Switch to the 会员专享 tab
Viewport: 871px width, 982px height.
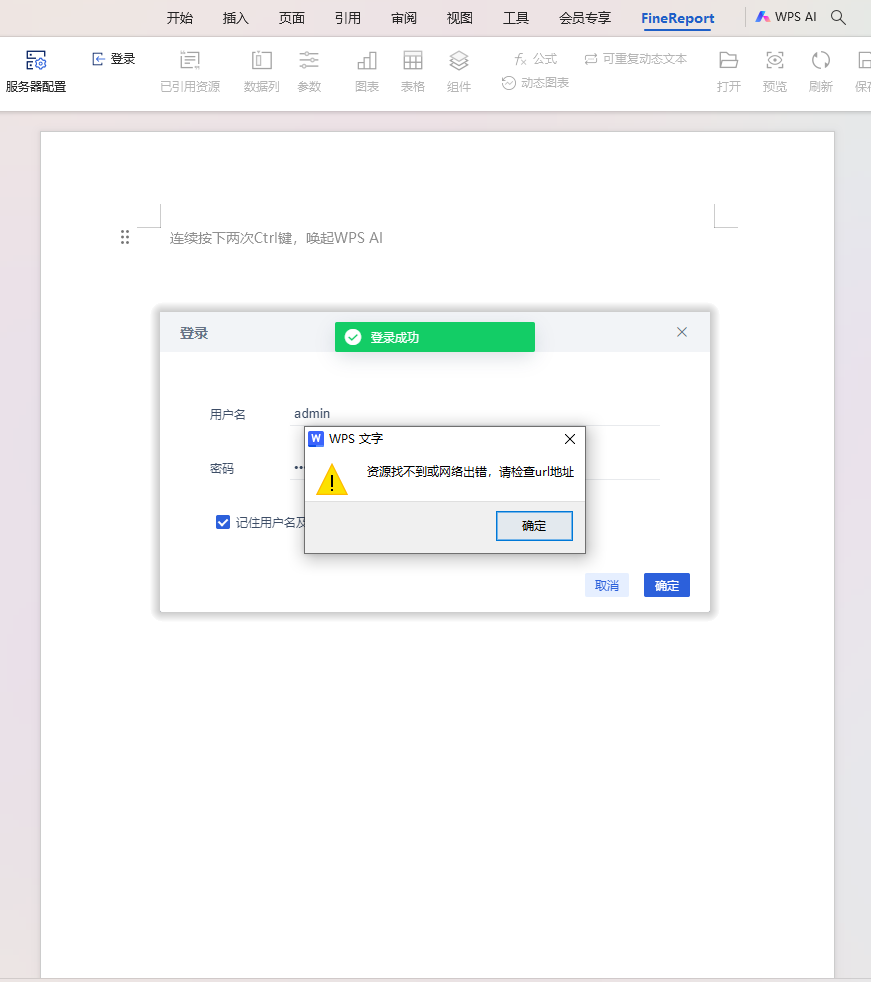pos(585,18)
